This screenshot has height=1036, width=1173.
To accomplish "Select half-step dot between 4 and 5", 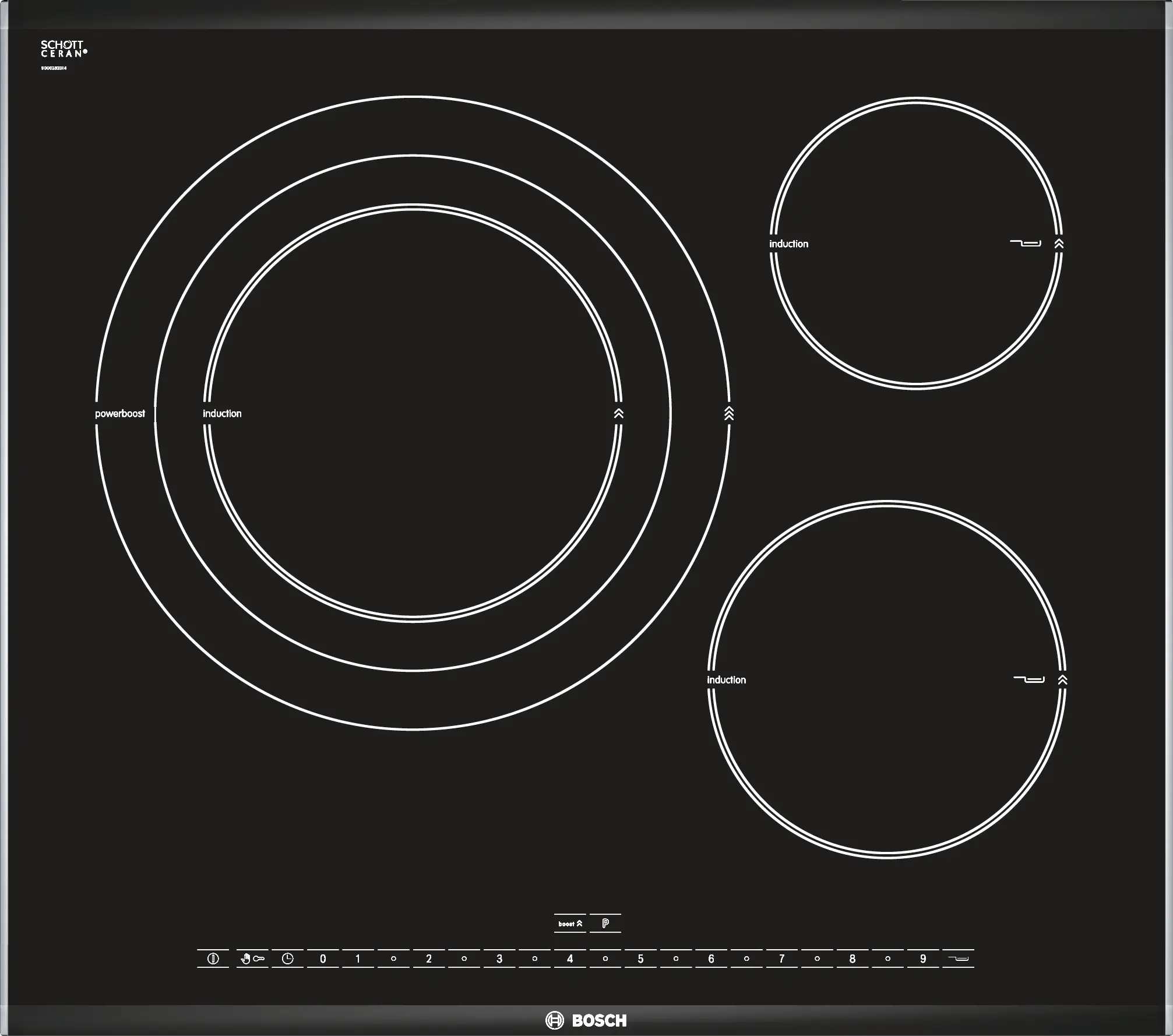I will click(605, 959).
